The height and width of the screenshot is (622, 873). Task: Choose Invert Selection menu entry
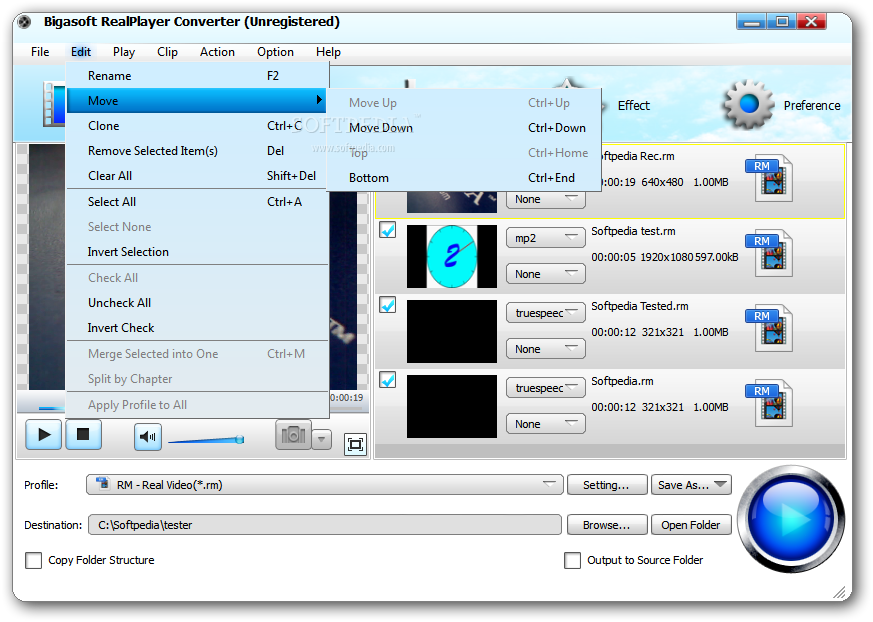click(198, 252)
